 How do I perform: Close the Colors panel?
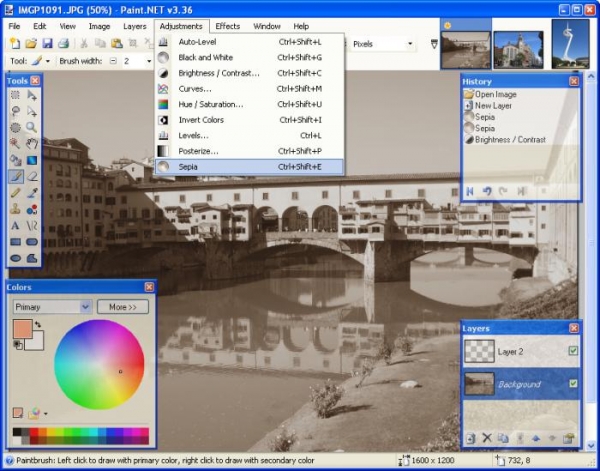(149, 287)
